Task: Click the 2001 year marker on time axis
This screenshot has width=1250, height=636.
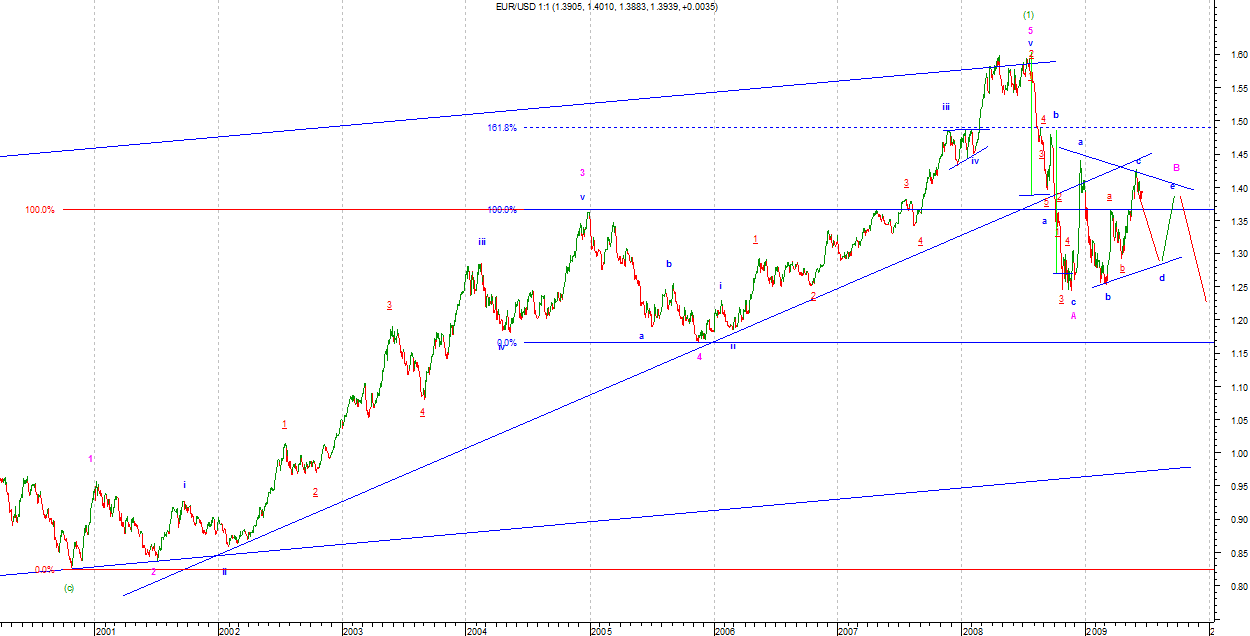Action: [x=105, y=631]
